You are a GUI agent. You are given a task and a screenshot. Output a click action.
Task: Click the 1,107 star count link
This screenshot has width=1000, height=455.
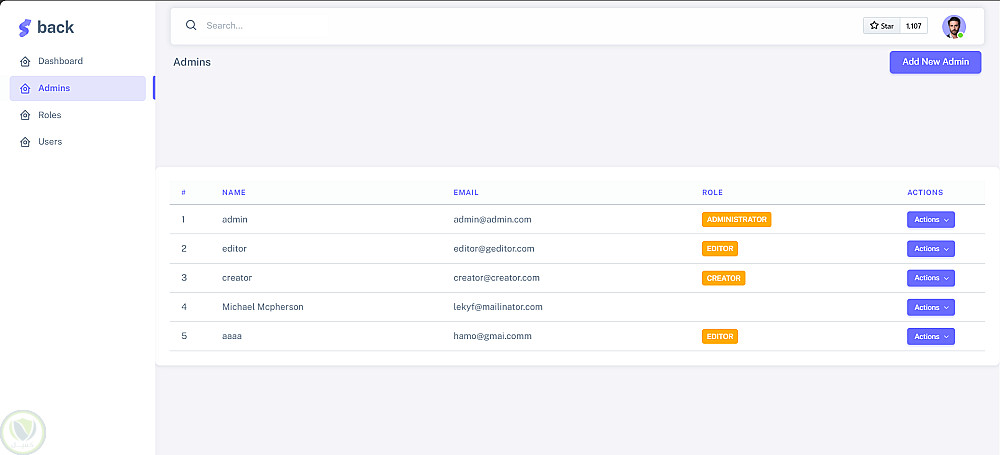(x=914, y=26)
